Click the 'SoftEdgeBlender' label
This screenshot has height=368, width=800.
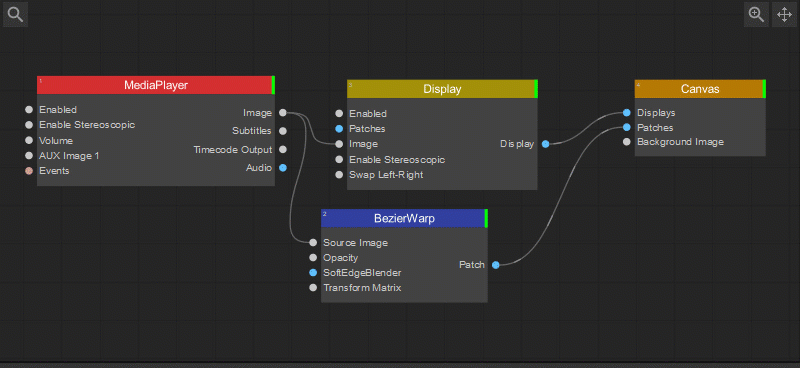pos(362,273)
